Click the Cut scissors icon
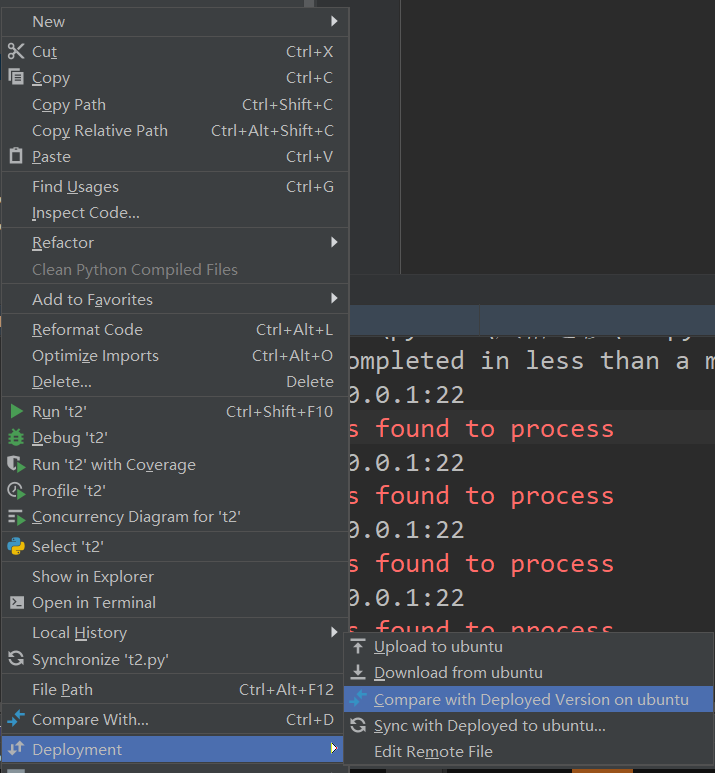The image size is (715, 773). [x=16, y=52]
